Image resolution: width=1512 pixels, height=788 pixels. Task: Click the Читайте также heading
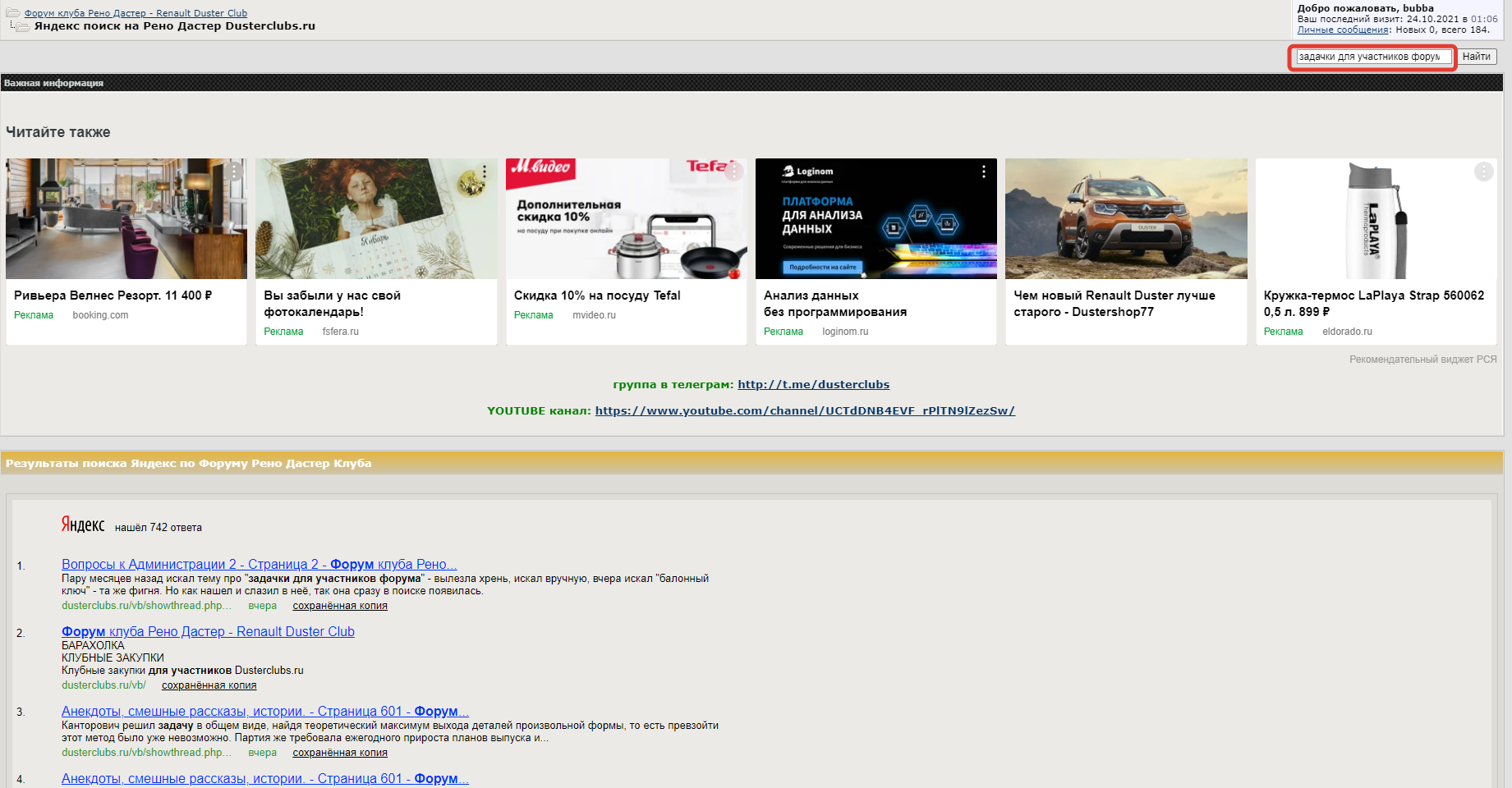click(57, 132)
